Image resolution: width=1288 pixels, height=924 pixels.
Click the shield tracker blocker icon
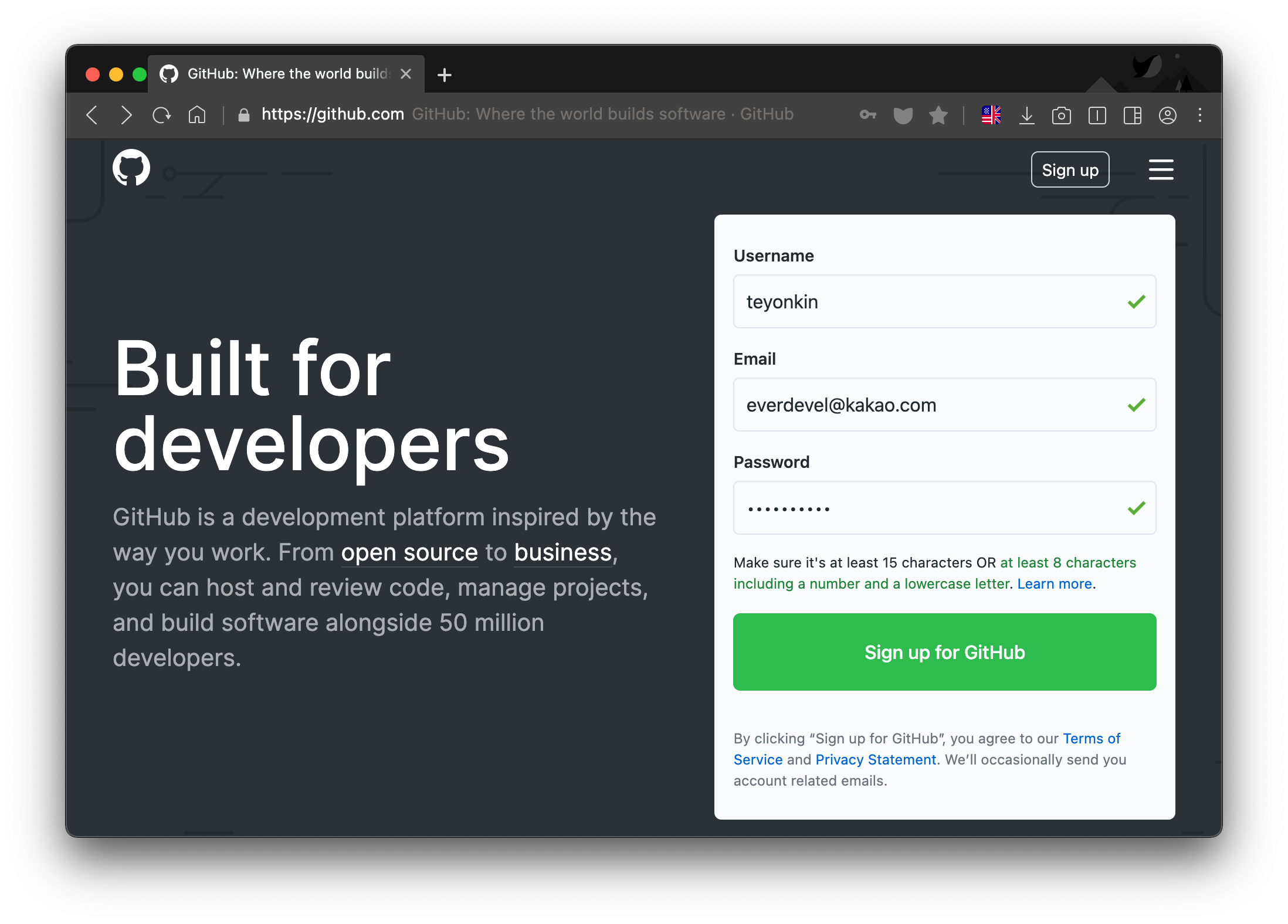coord(903,116)
